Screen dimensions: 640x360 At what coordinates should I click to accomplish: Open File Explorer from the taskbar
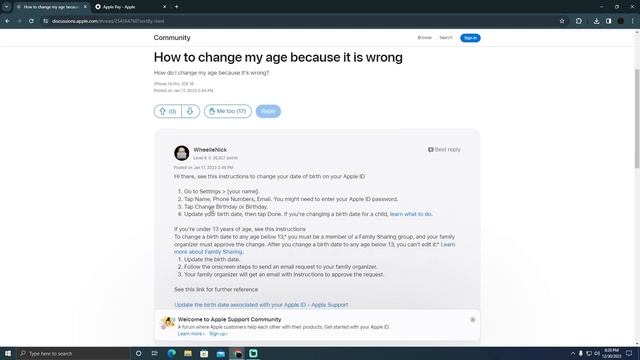click(x=188, y=353)
